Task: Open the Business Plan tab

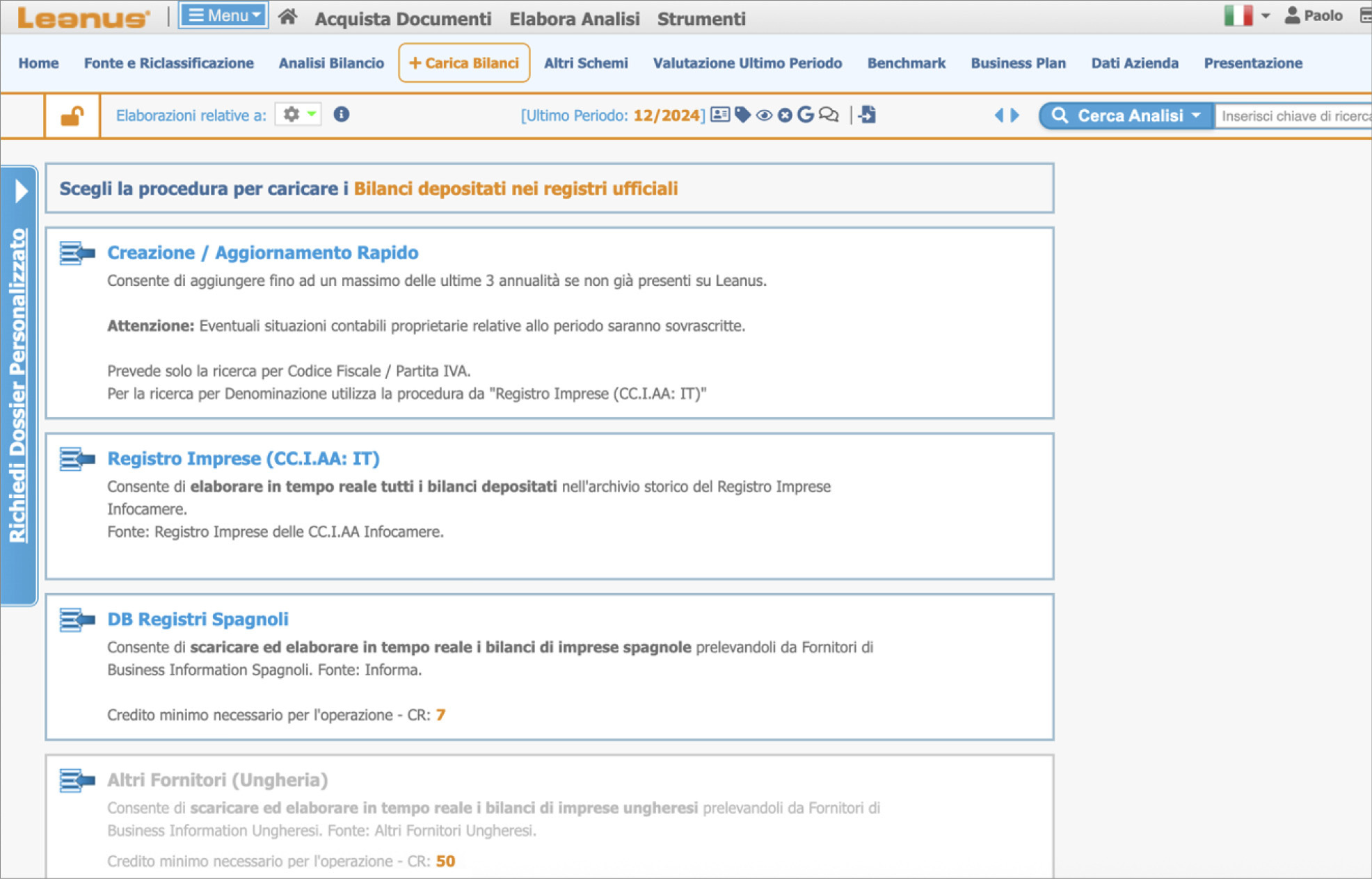Action: tap(1018, 63)
